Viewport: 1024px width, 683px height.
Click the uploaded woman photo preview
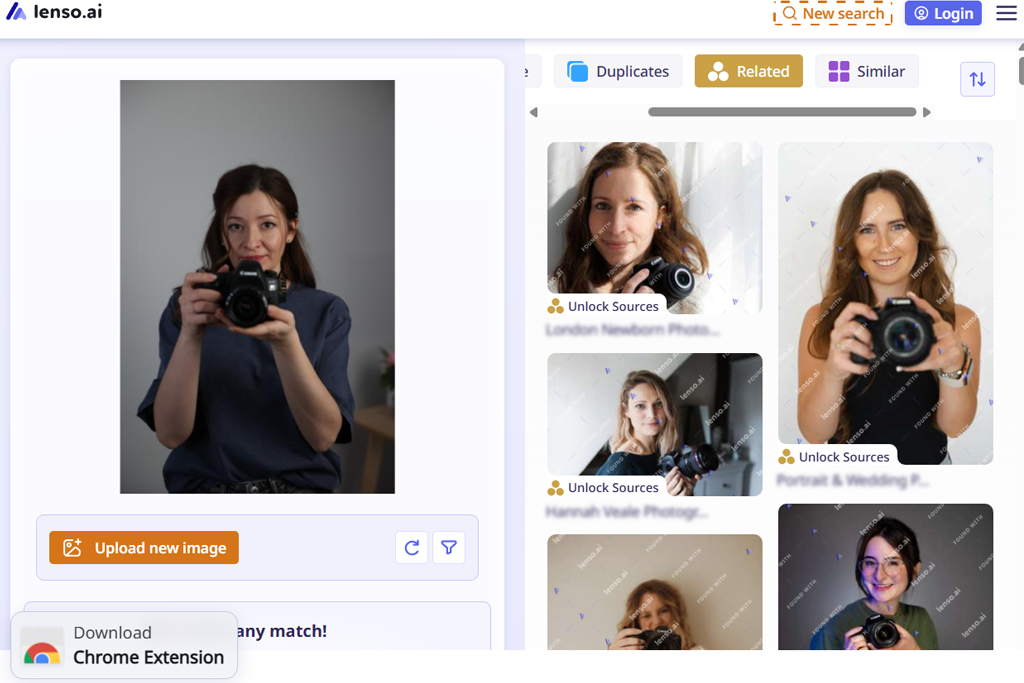[x=257, y=287]
